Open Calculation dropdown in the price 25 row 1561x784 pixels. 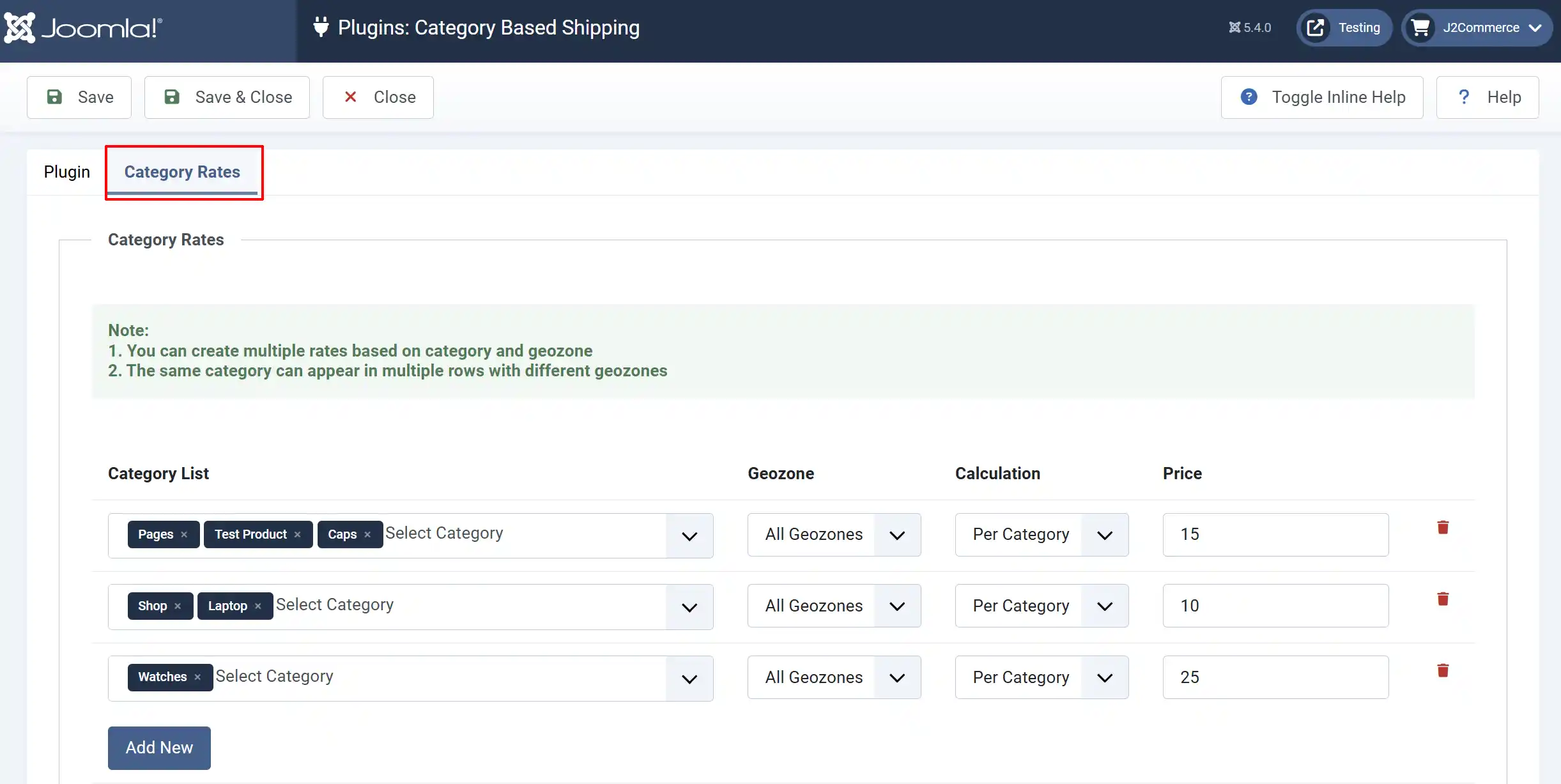pos(1042,677)
